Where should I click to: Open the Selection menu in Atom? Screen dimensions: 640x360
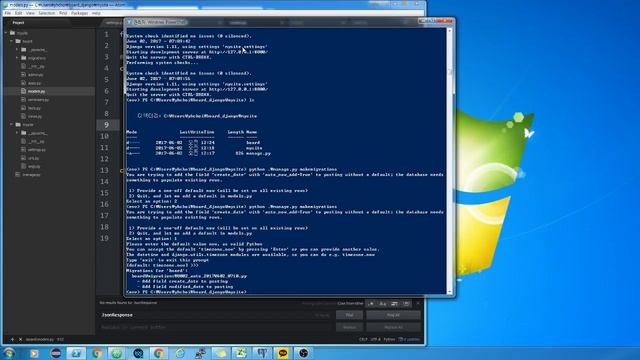pyautogui.click(x=47, y=13)
